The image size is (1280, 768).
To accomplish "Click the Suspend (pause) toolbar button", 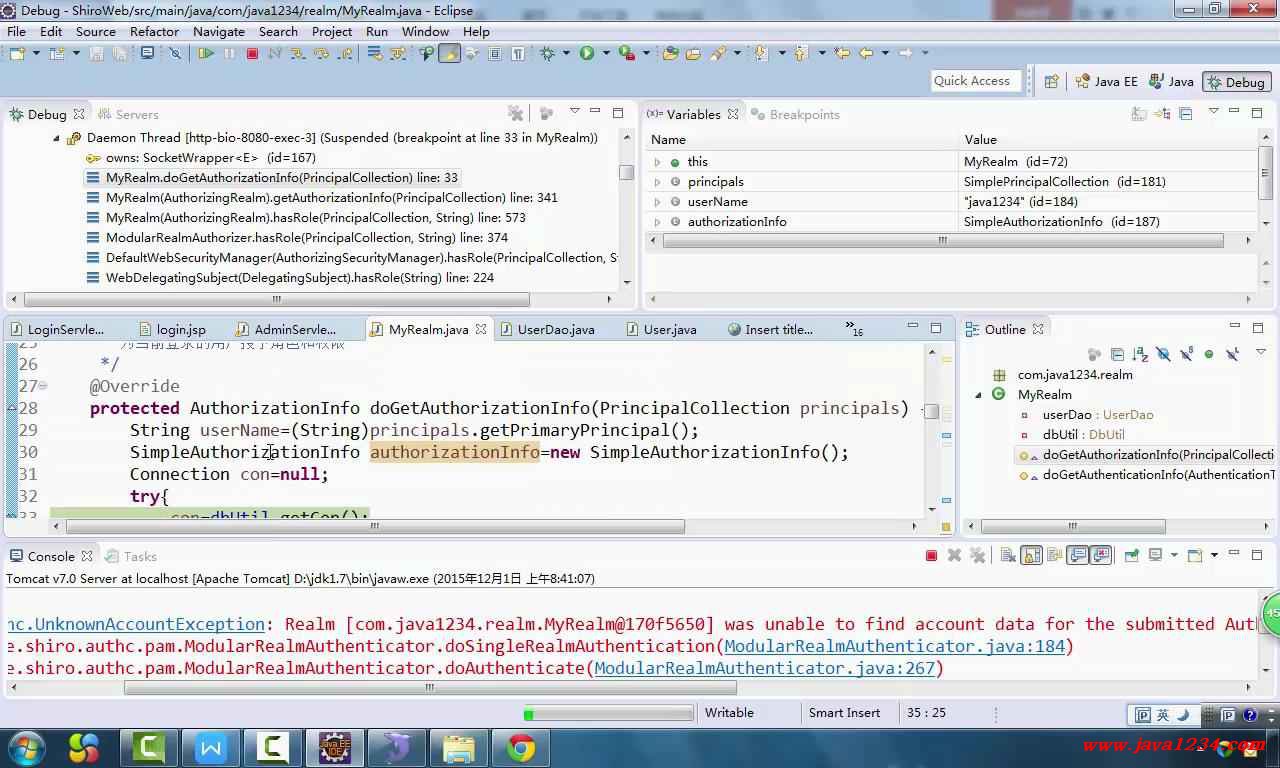I will [x=229, y=53].
